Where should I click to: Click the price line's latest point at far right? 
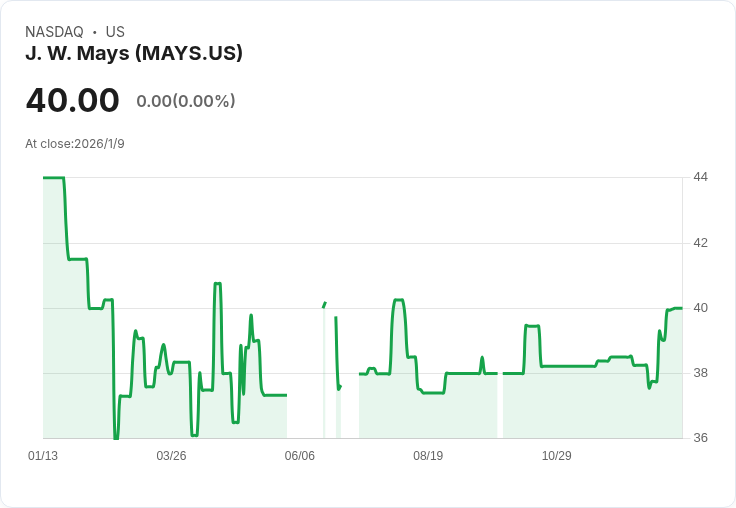[681, 308]
